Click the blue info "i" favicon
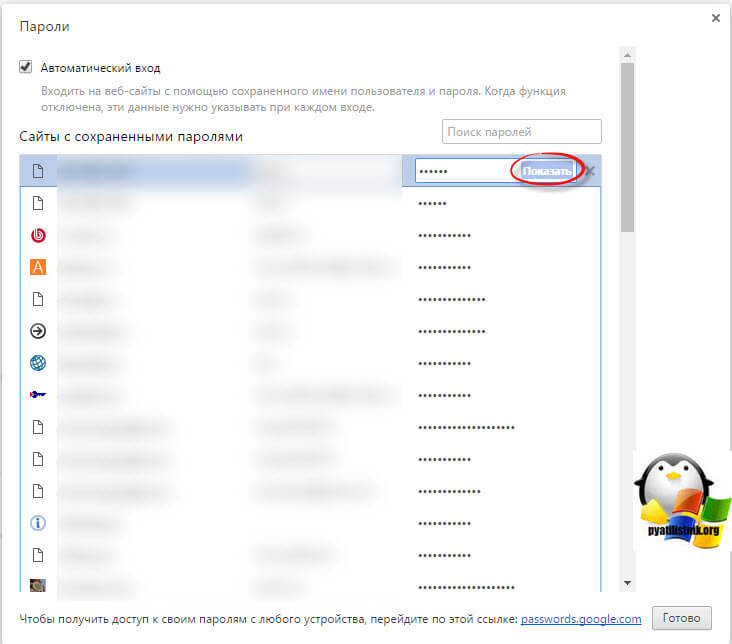This screenshot has width=732, height=644. (39, 522)
